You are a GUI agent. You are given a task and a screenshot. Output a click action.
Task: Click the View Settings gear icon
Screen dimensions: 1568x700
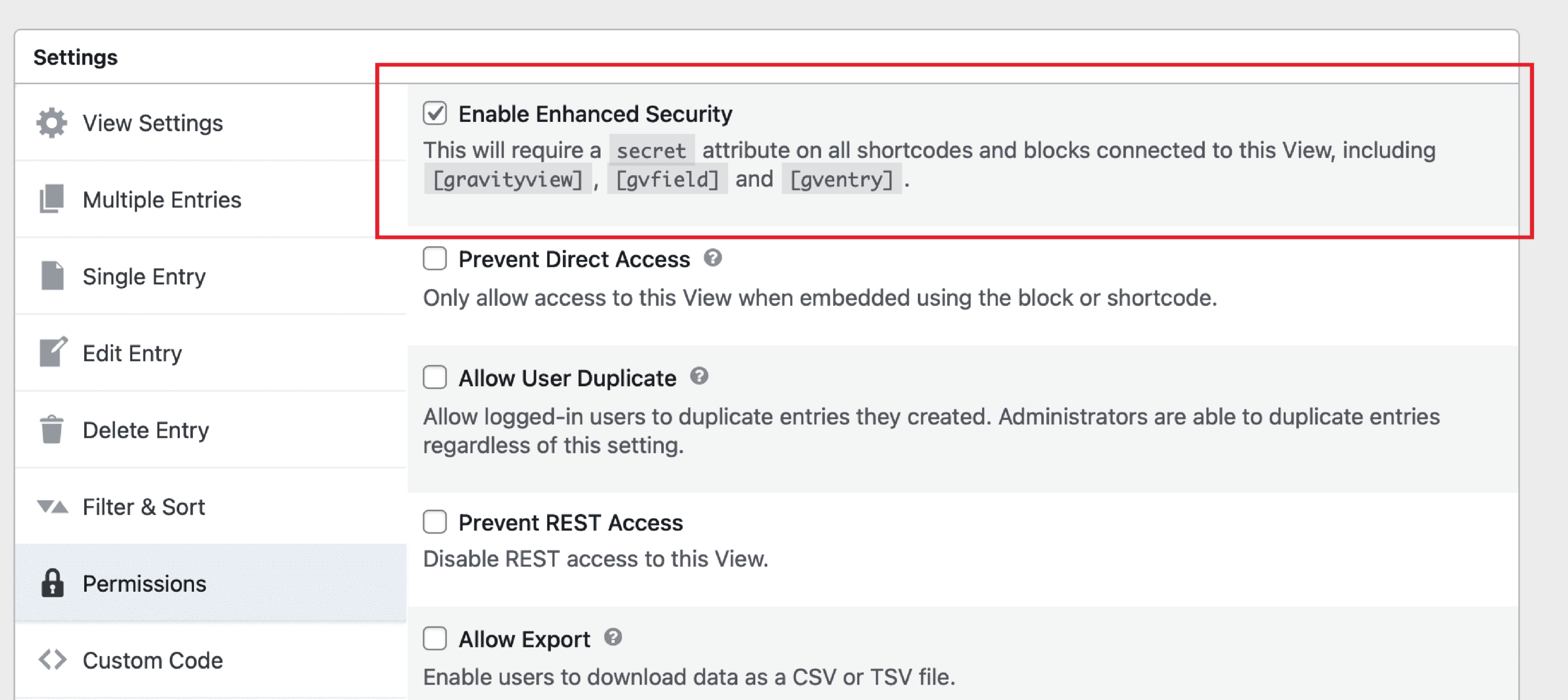(52, 123)
